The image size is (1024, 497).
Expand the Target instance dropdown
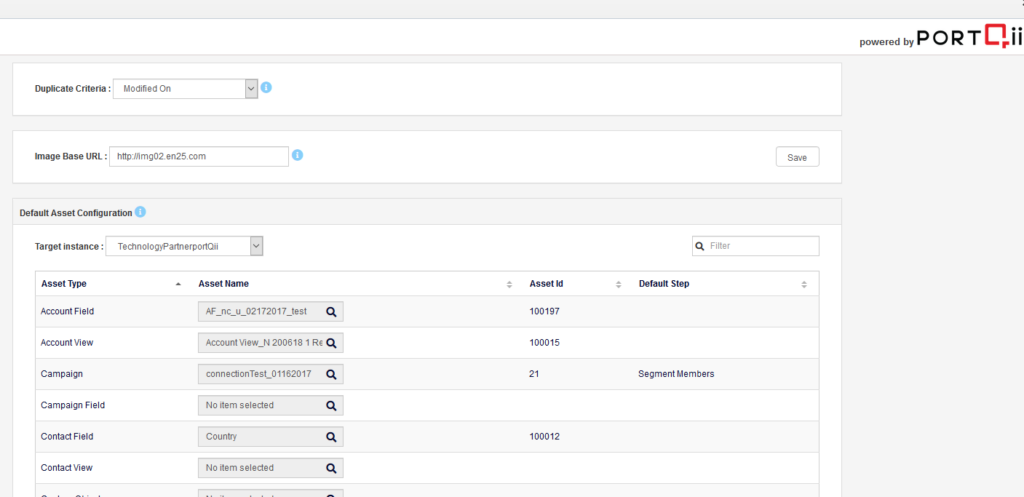(x=186, y=246)
